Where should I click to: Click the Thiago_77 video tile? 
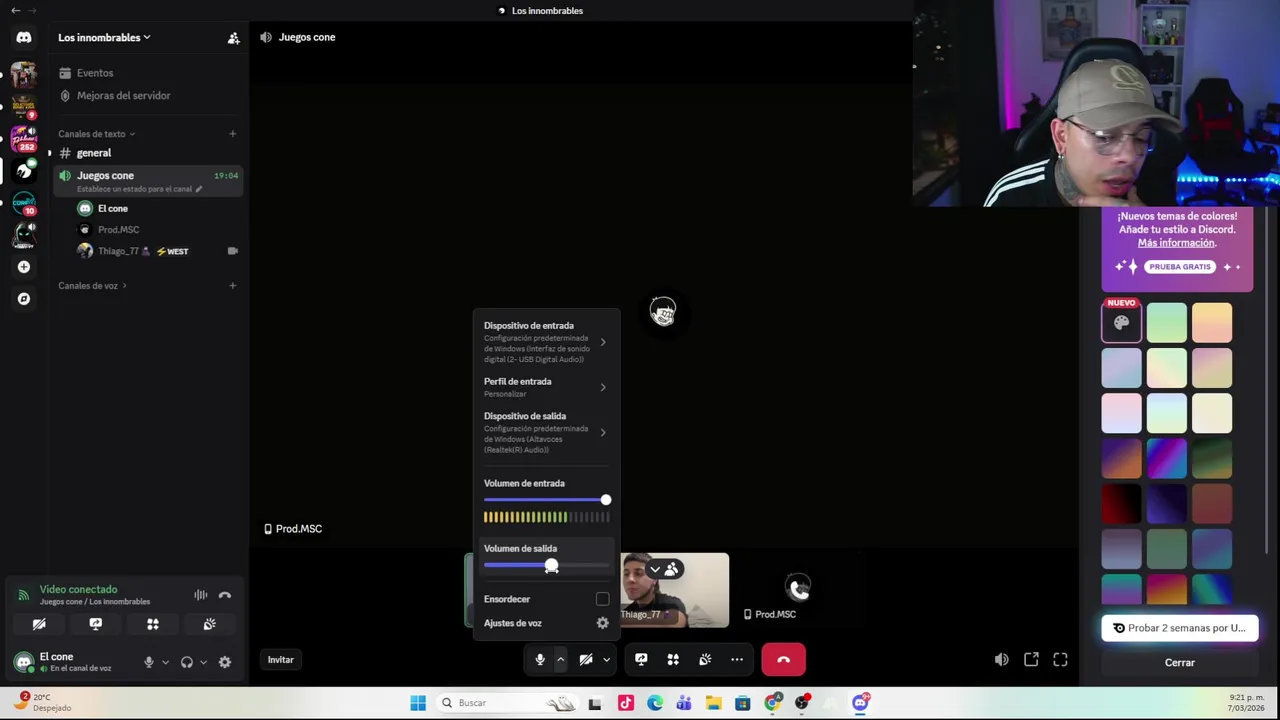675,590
